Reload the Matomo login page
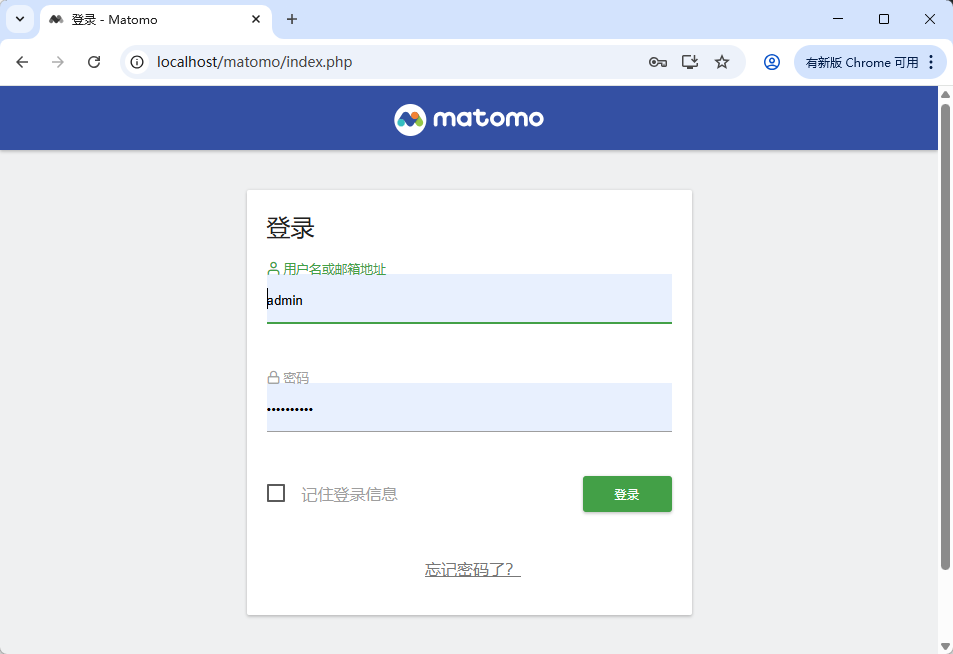Image resolution: width=953 pixels, height=654 pixels. click(x=94, y=62)
